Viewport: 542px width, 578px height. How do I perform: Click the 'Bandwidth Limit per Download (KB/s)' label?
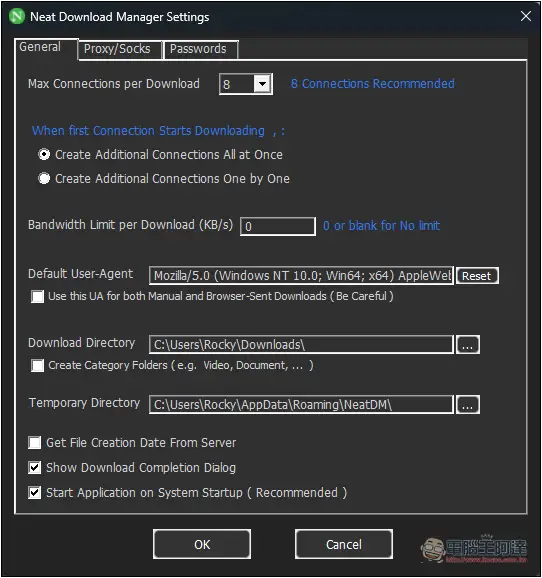131,225
